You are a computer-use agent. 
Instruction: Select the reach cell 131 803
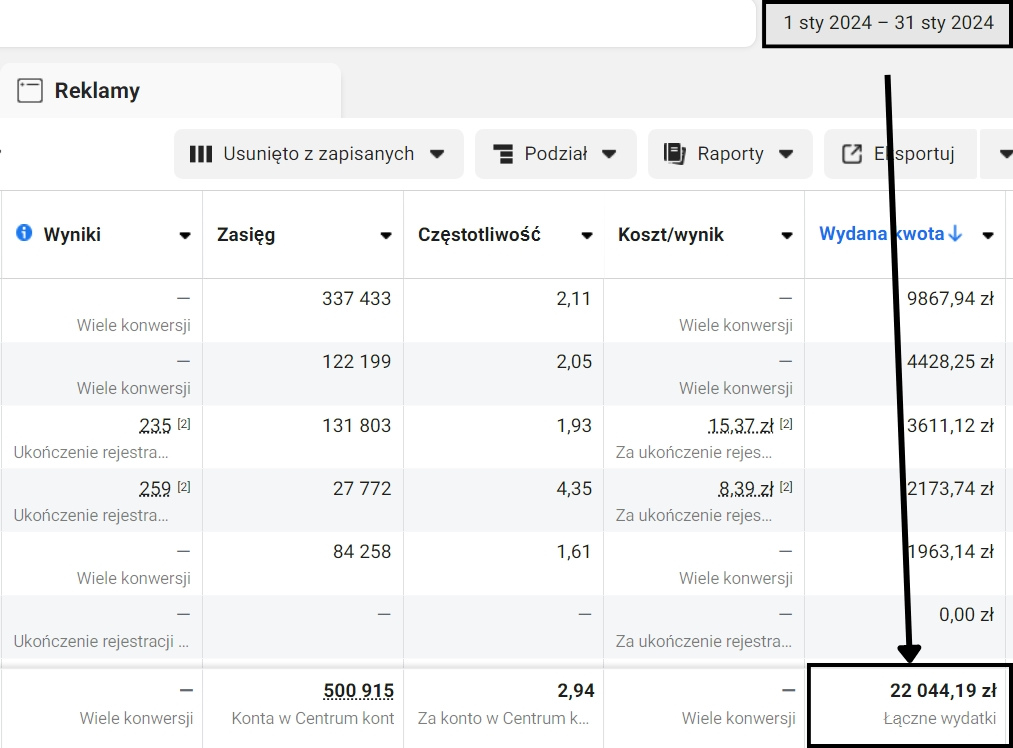coord(357,426)
